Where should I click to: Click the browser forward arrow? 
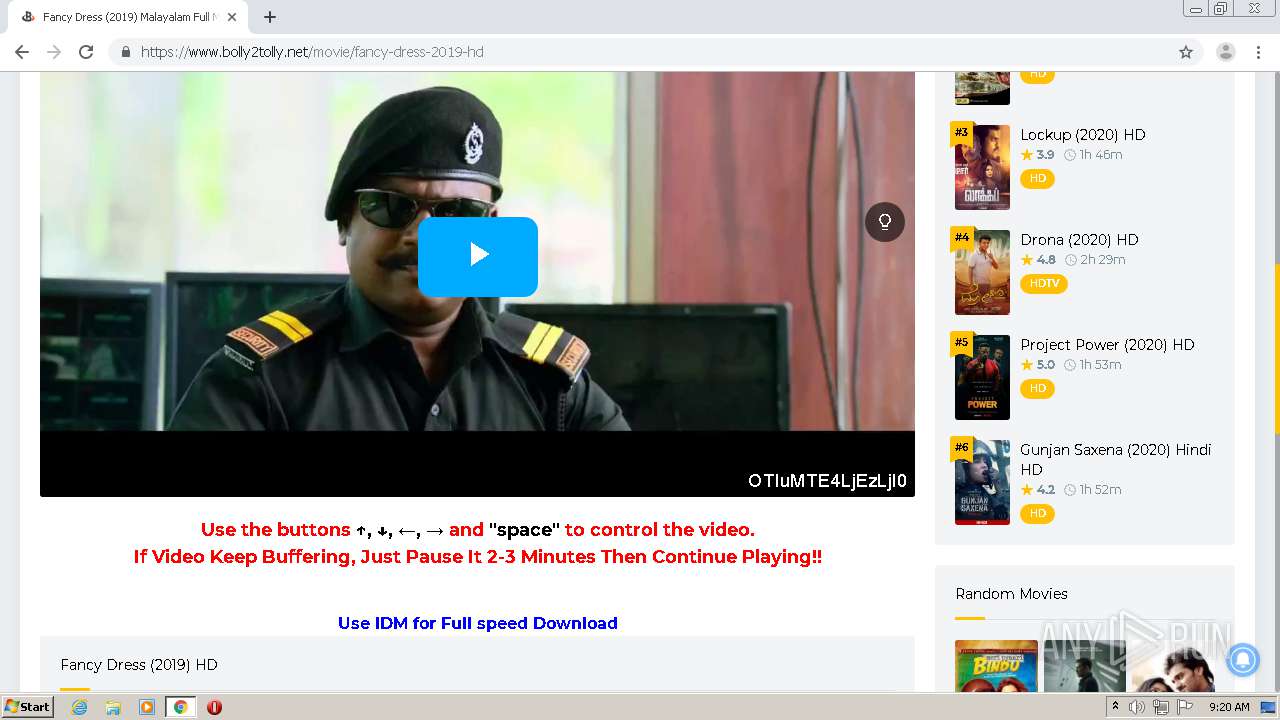click(x=54, y=52)
